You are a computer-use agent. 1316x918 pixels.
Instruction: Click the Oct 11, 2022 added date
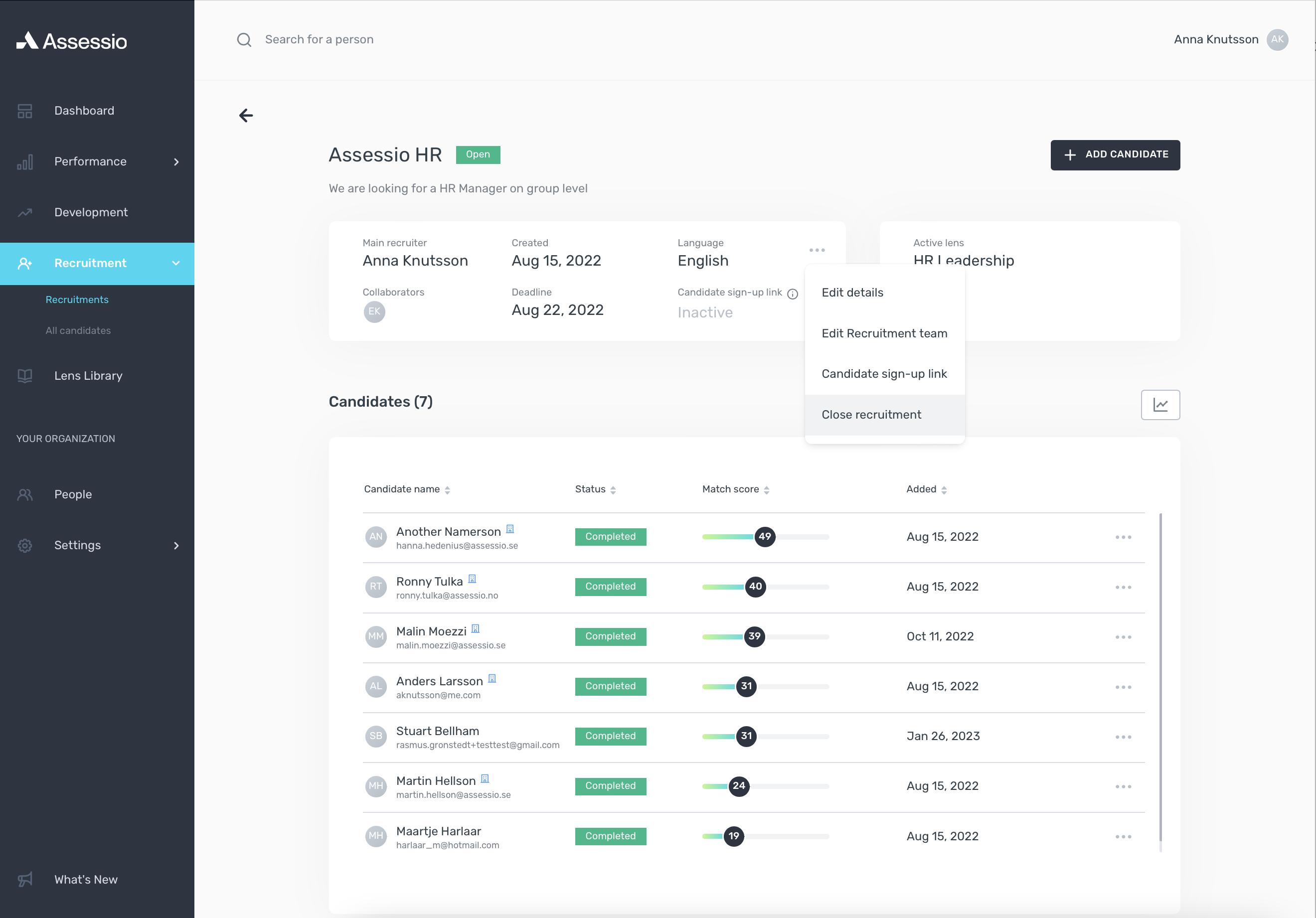[940, 636]
